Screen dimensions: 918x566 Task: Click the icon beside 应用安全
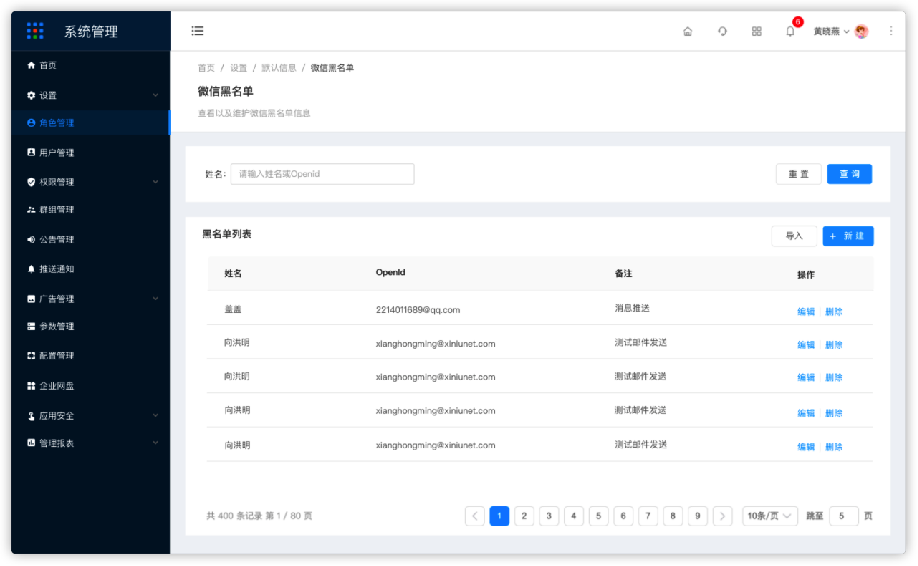31,416
